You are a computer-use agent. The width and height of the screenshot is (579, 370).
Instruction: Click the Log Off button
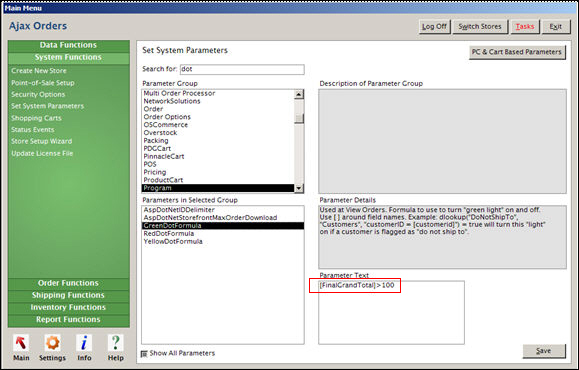point(434,27)
